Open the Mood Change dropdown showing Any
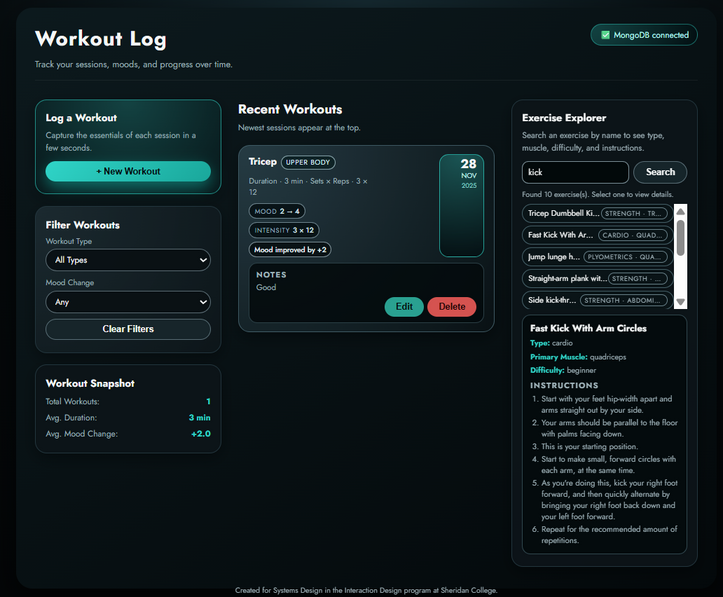Image resolution: width=723 pixels, height=597 pixels. [x=128, y=302]
